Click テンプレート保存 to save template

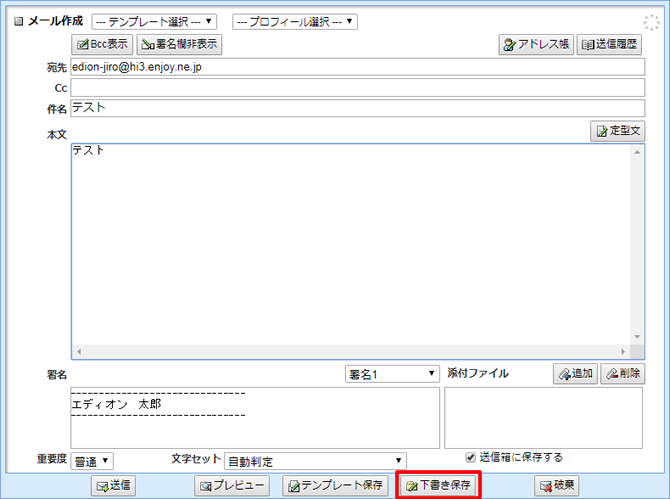pos(335,485)
